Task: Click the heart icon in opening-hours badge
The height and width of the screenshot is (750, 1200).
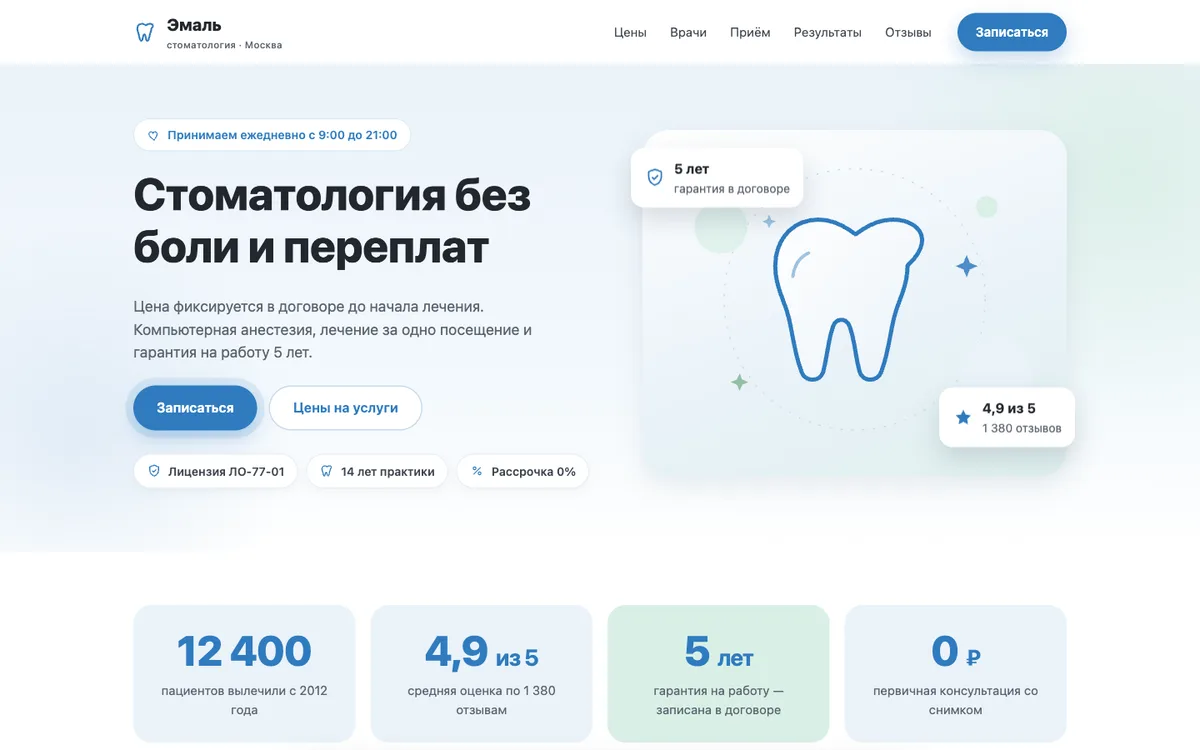Action: coord(153,135)
